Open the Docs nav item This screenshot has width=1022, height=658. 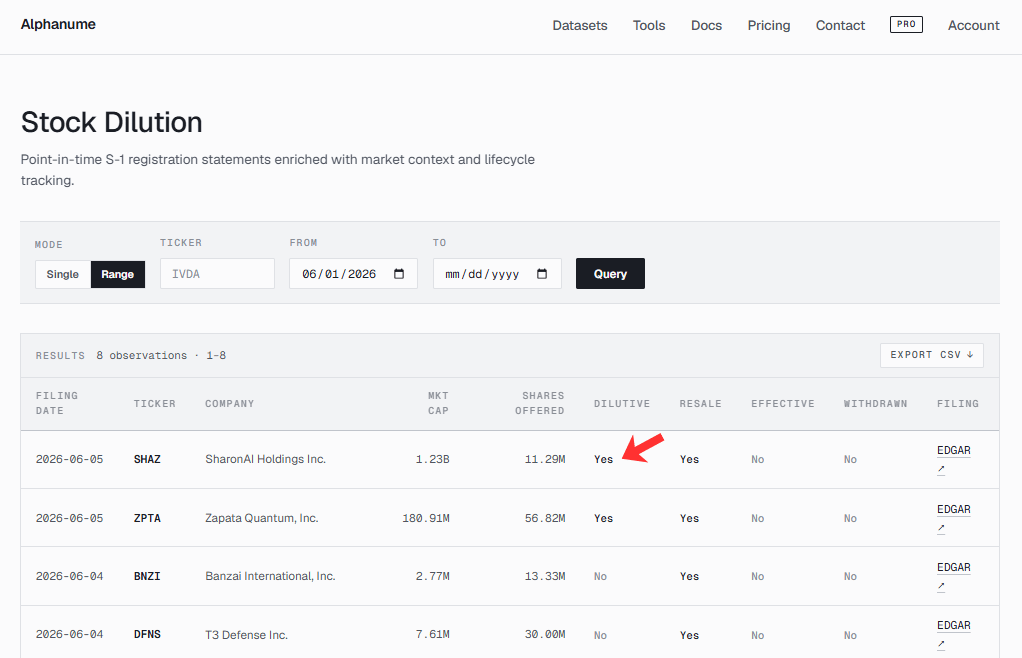(706, 25)
